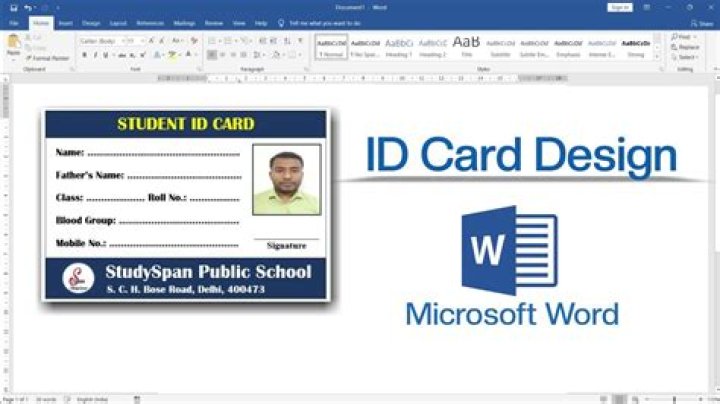Click the Sort icon in the Paragraph group
720x404 pixels.
pyautogui.click(x=287, y=41)
